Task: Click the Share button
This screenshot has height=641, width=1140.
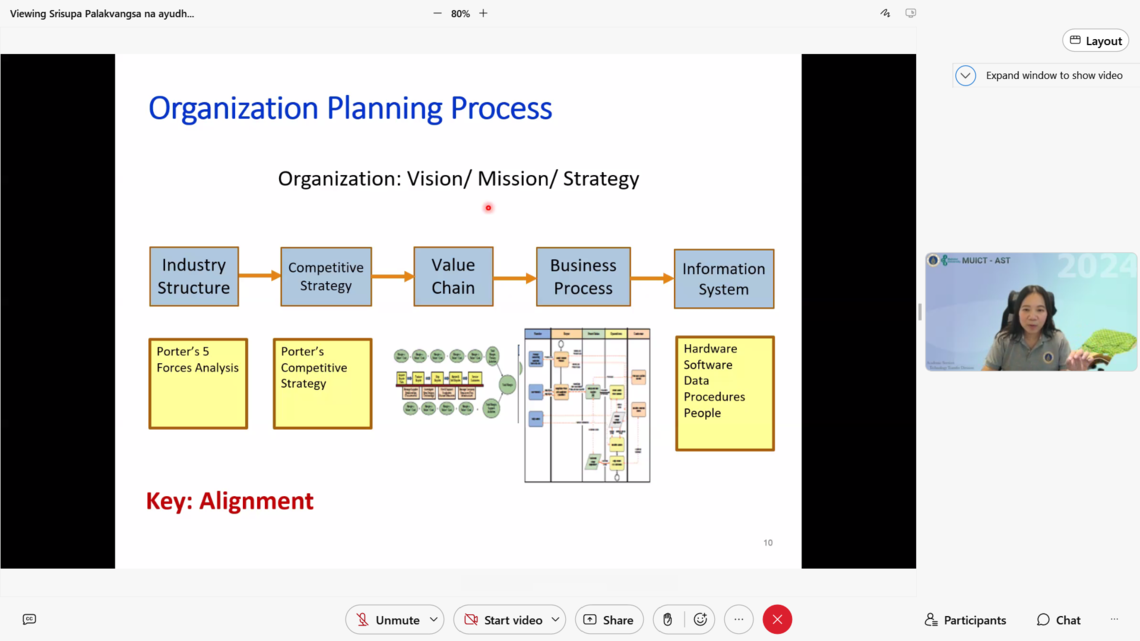Action: click(608, 620)
